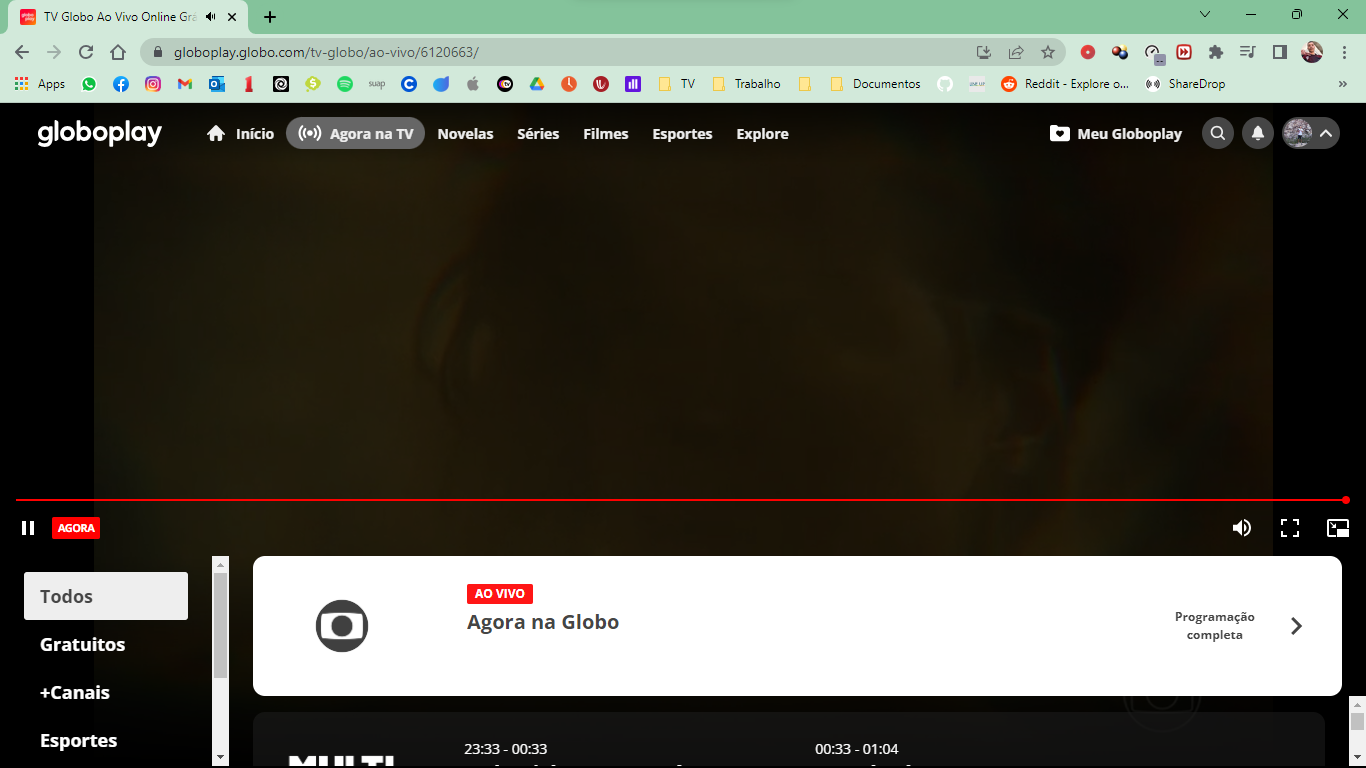The height and width of the screenshot is (768, 1366).
Task: Open the ShareDrop bookmark
Action: [1186, 84]
